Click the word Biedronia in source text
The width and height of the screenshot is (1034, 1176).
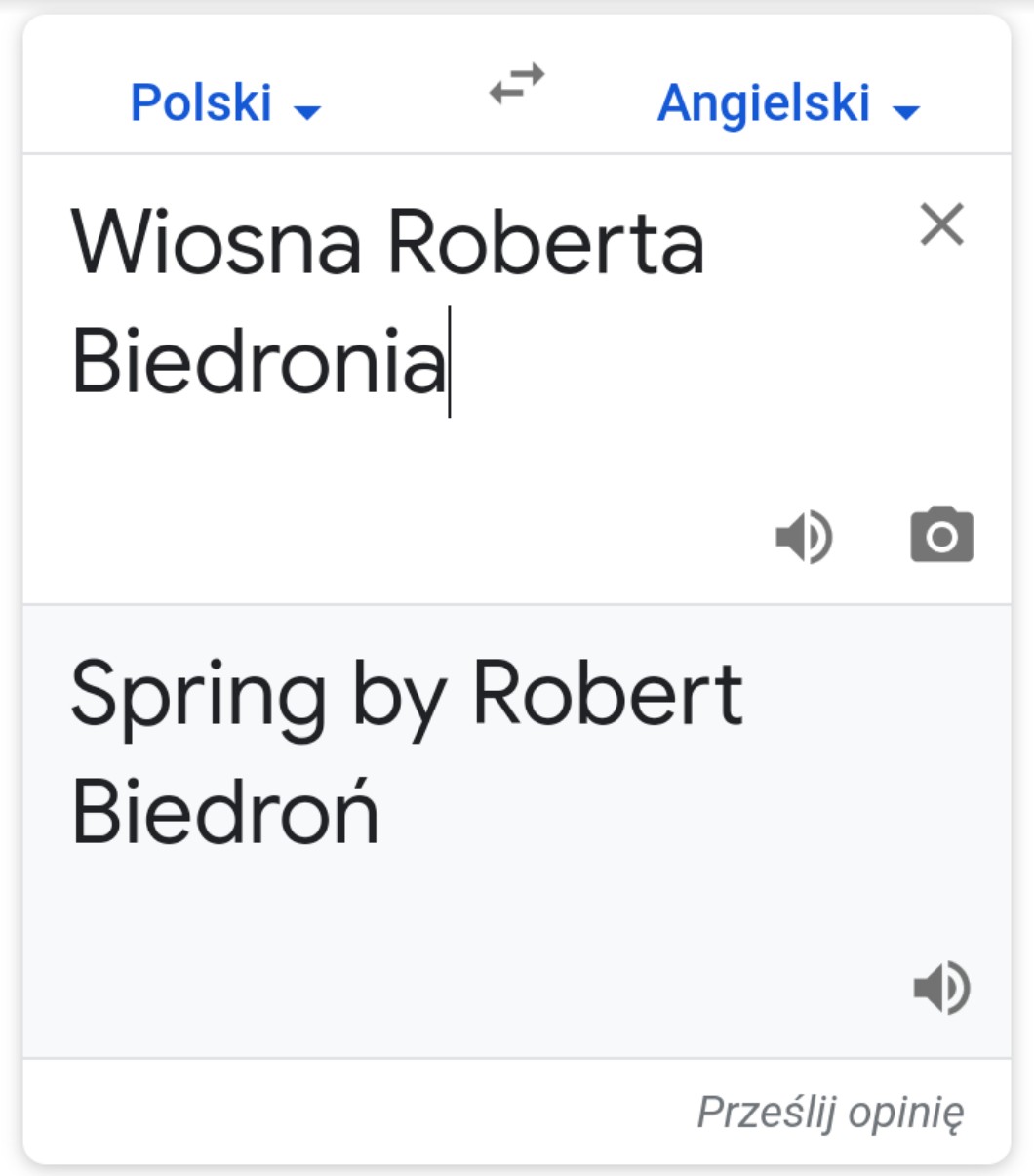(258, 361)
